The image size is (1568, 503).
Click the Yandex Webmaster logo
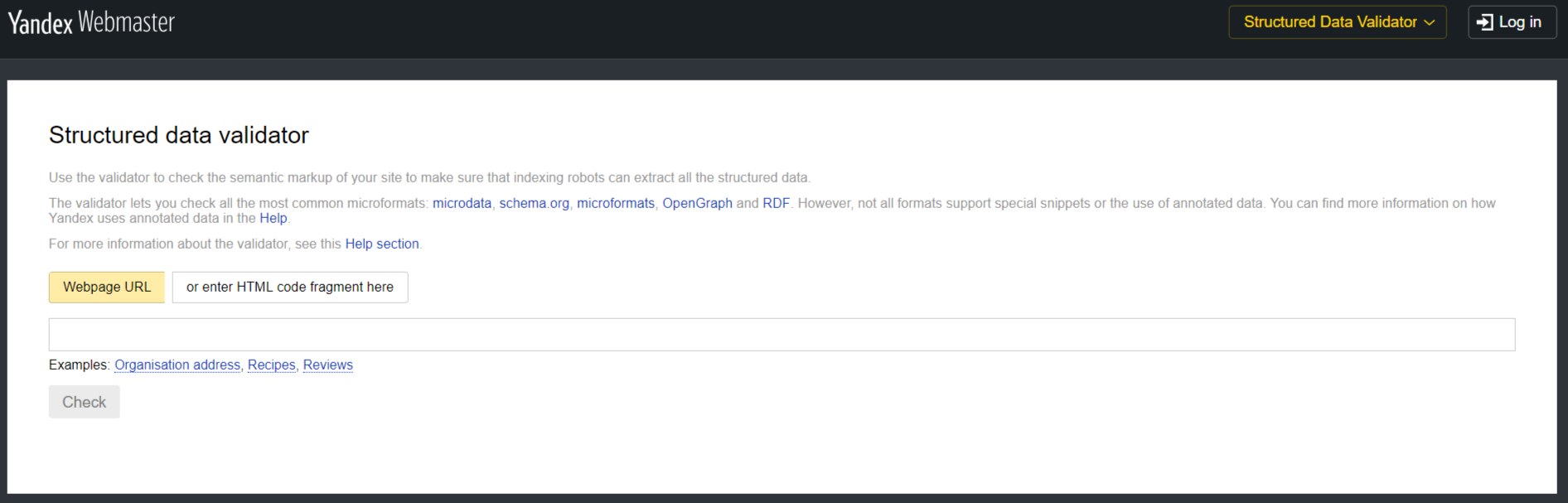91,22
